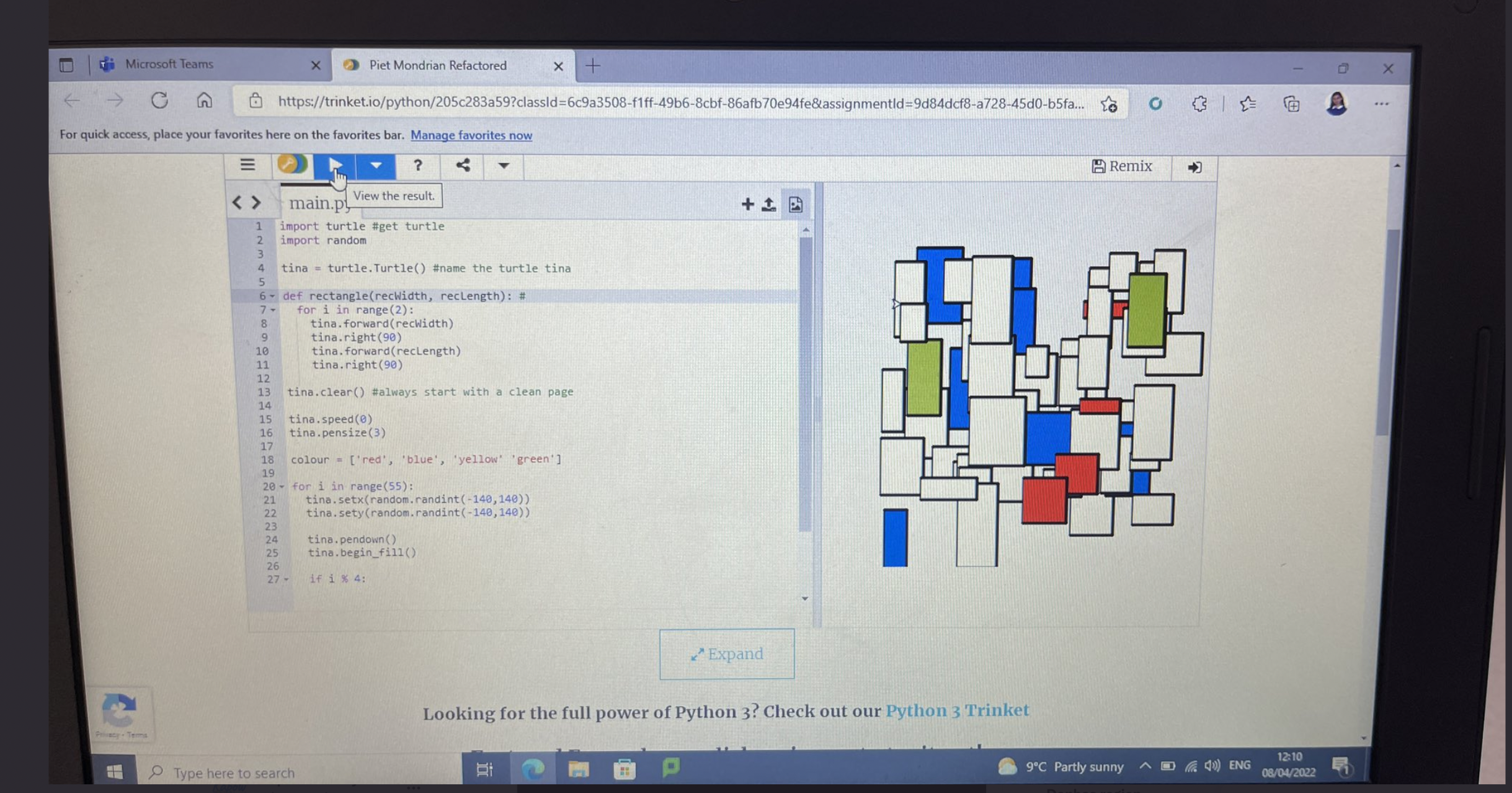
Task: Add this page to favorites
Action: pos(1109,104)
